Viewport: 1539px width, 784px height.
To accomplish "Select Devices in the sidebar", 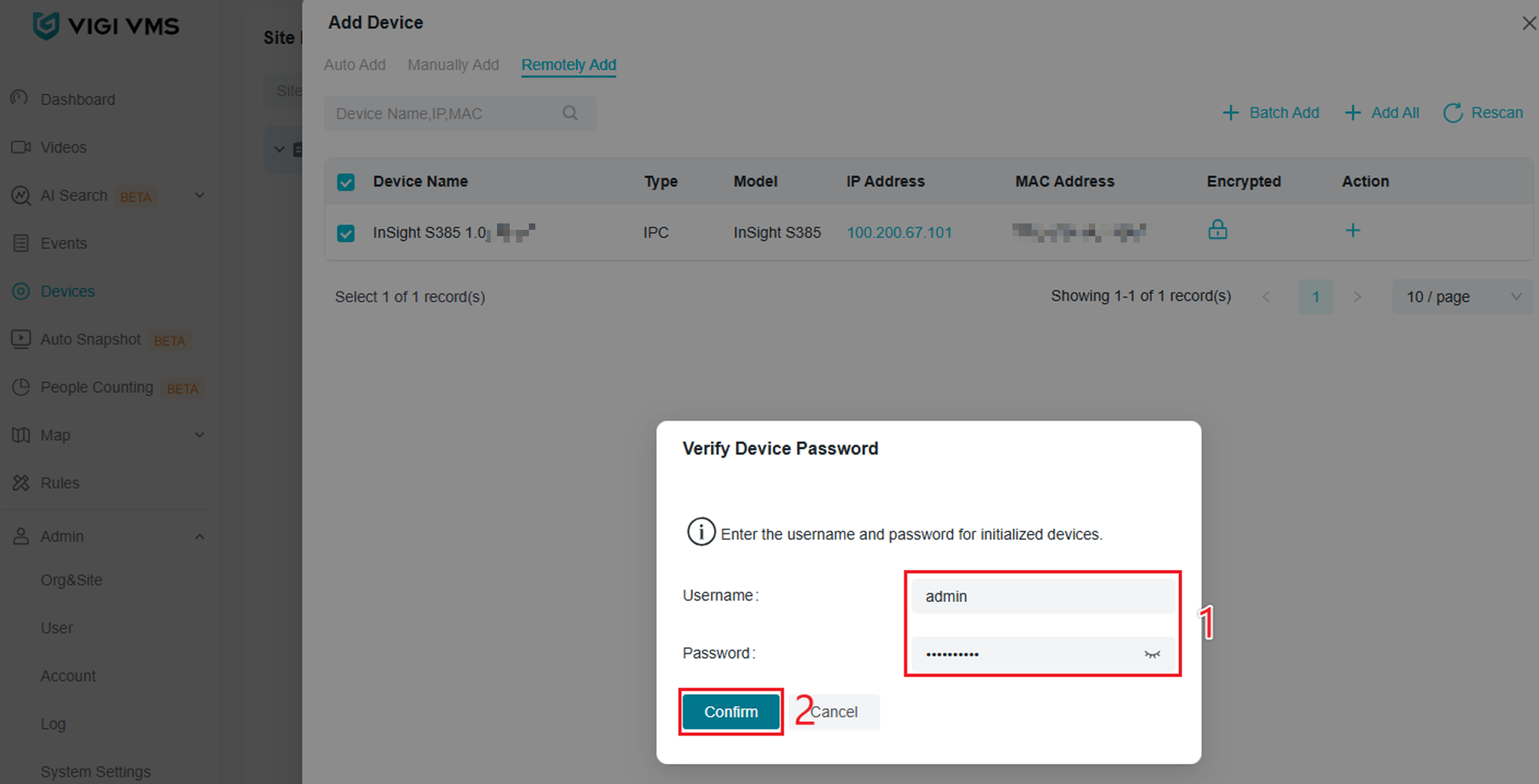I will click(x=68, y=291).
